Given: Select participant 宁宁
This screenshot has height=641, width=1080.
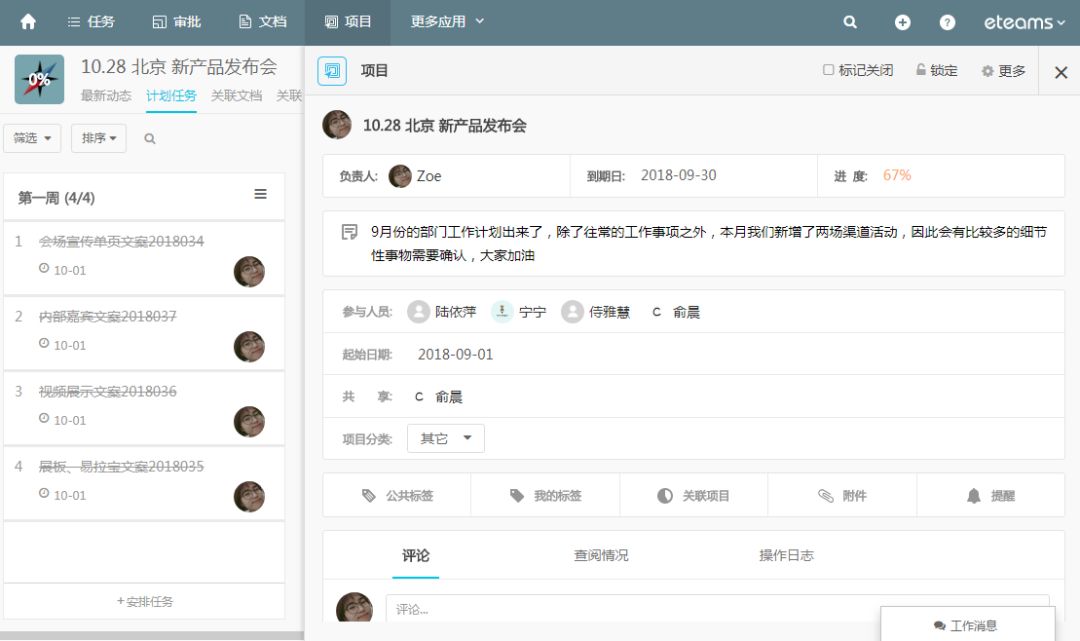Looking at the screenshot, I should 519,312.
